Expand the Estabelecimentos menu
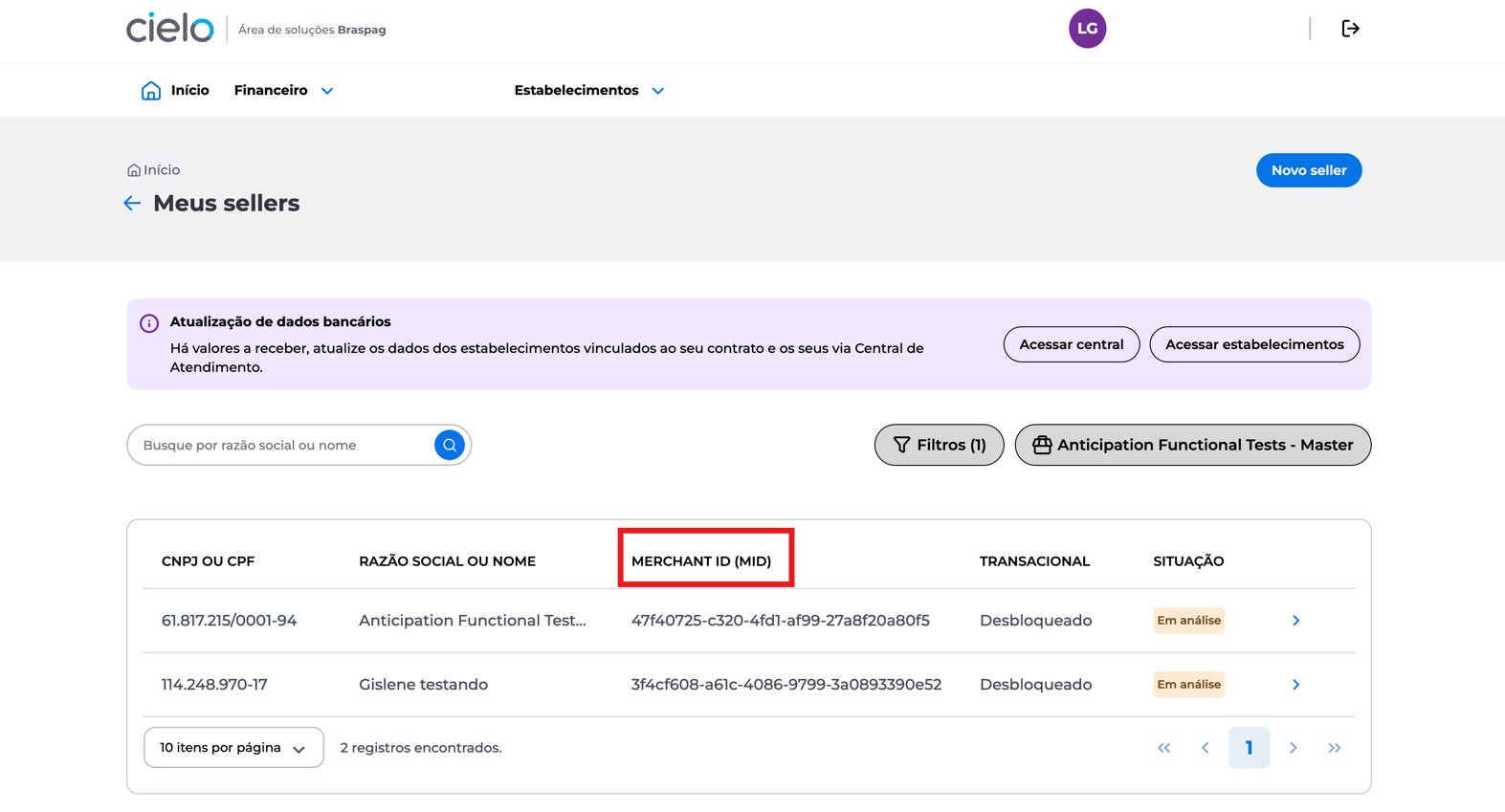 point(589,90)
